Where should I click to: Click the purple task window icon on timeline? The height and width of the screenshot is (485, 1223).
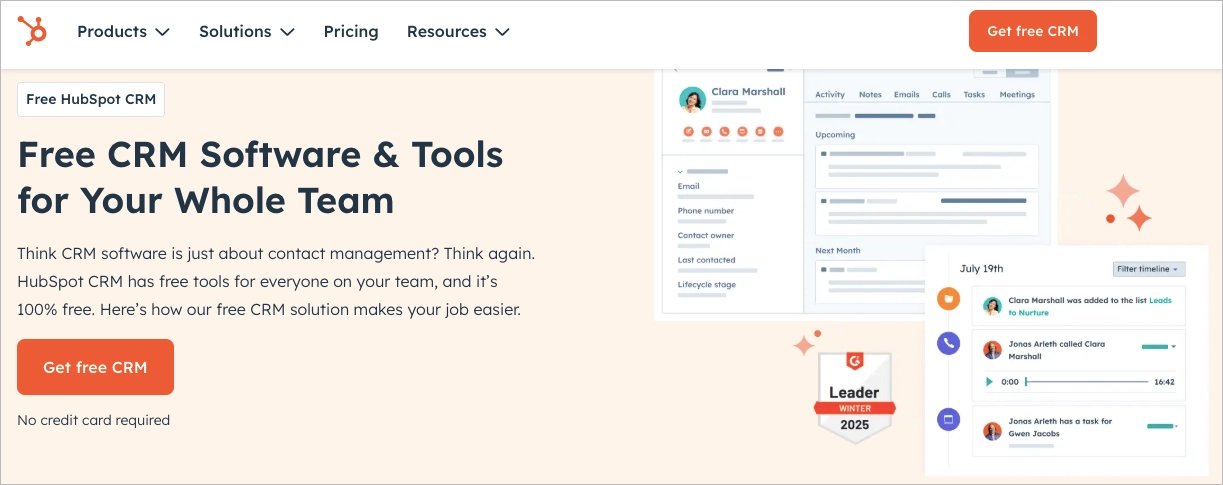coord(948,419)
